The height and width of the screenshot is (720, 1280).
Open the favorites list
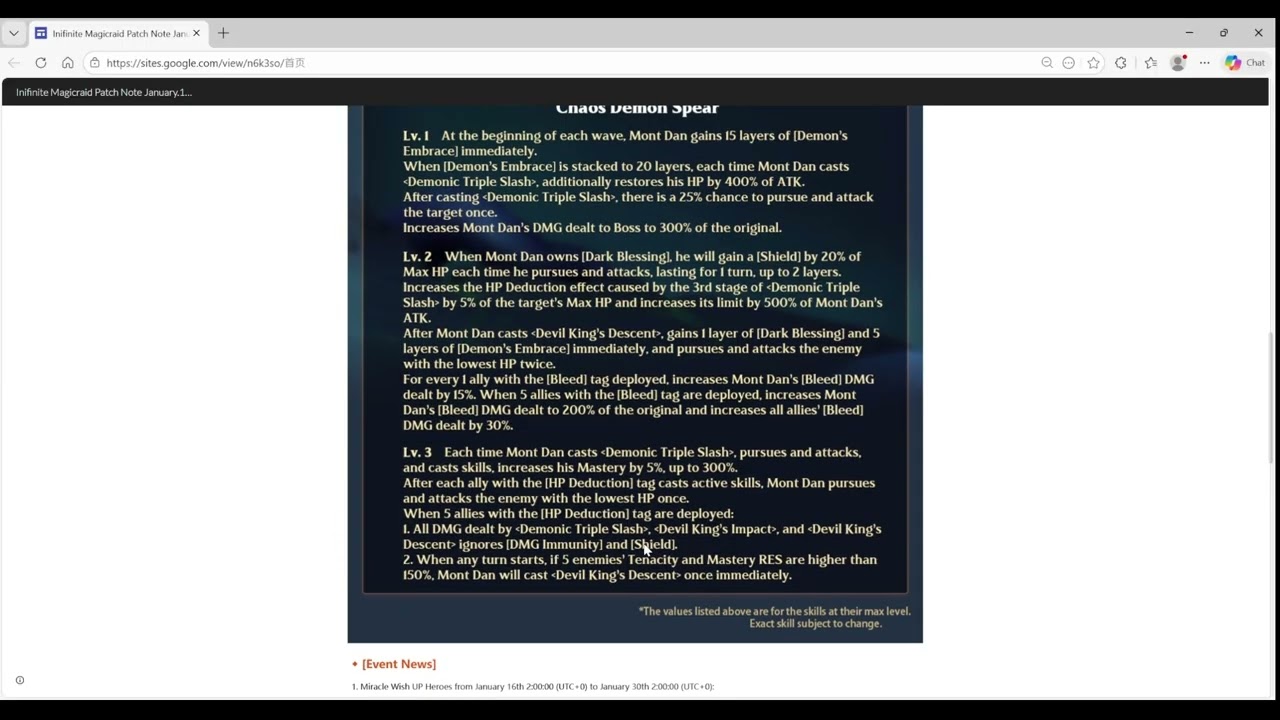[1151, 62]
